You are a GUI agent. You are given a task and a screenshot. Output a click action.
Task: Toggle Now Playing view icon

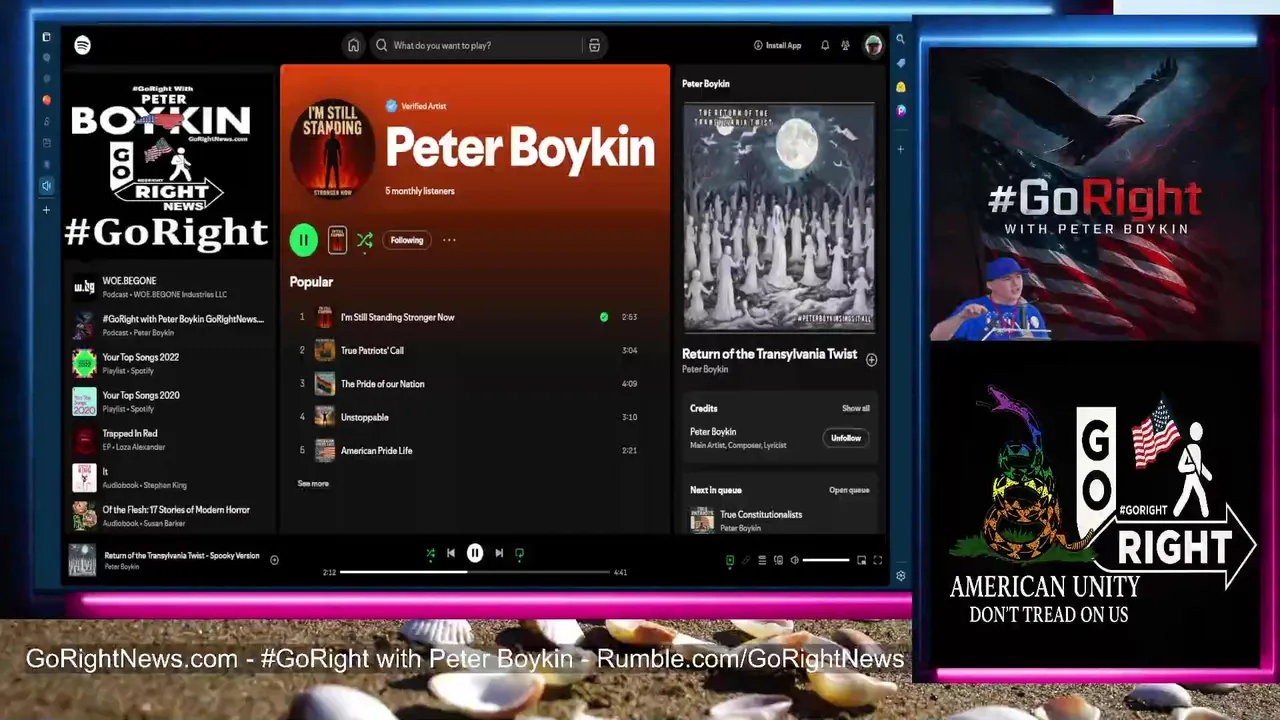tap(729, 560)
